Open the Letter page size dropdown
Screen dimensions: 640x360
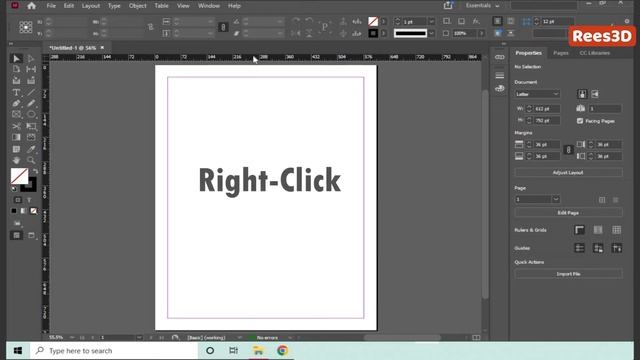537,94
